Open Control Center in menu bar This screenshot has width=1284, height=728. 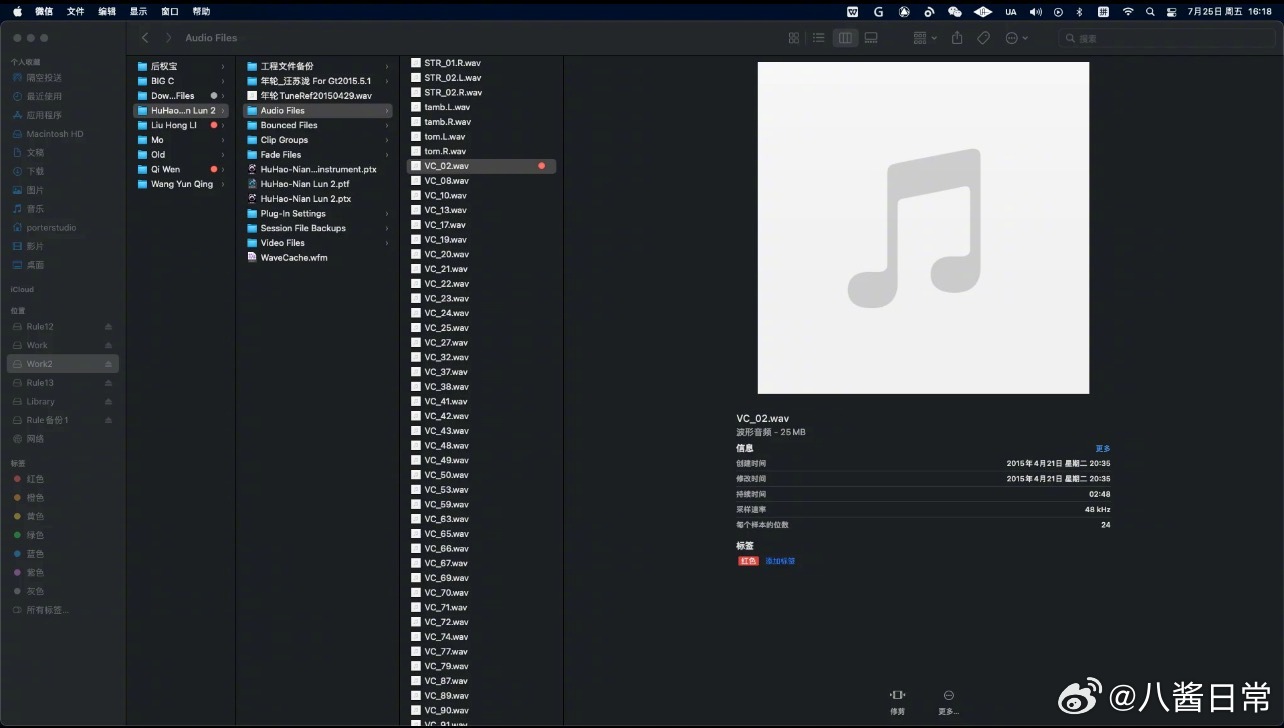1171,11
